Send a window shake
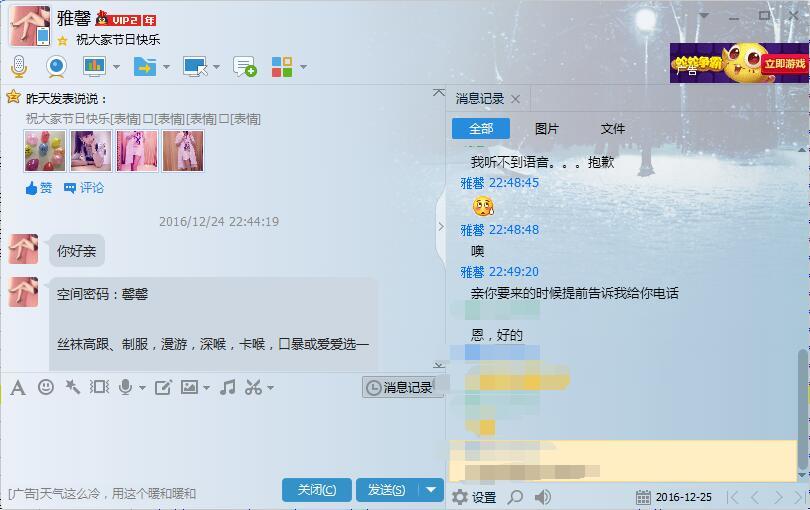 99,387
